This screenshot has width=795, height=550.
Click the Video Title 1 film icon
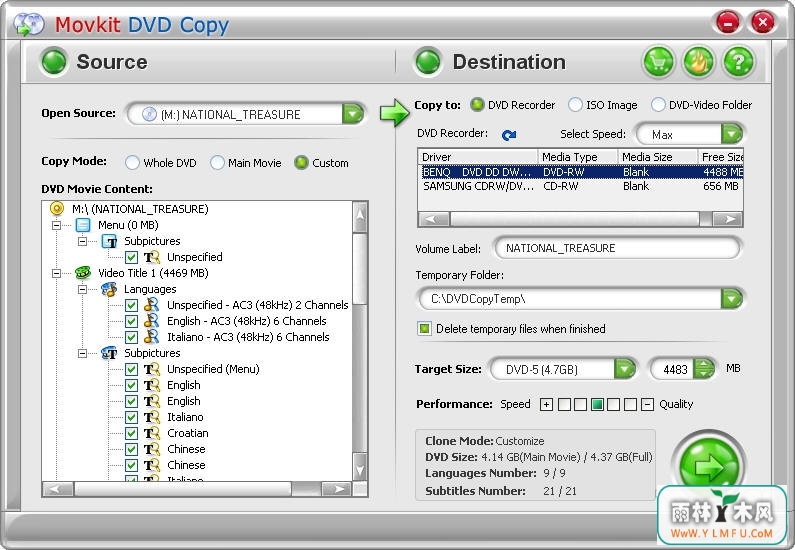point(83,273)
